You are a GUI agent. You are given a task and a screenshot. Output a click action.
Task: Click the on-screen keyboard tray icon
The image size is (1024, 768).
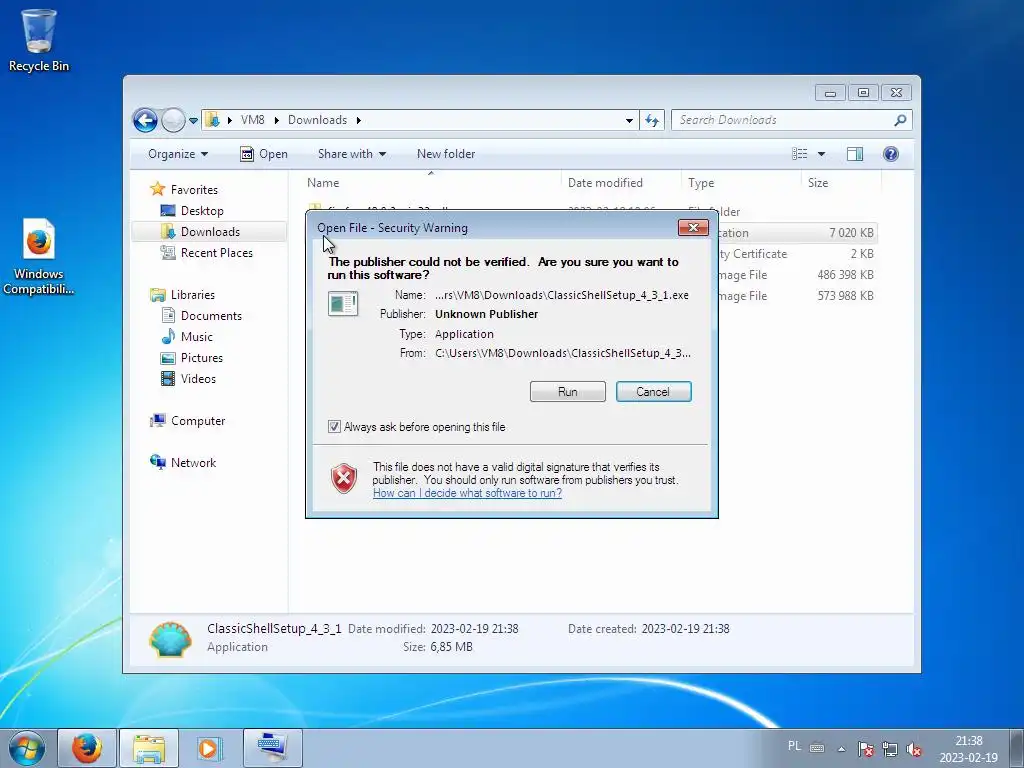(817, 748)
